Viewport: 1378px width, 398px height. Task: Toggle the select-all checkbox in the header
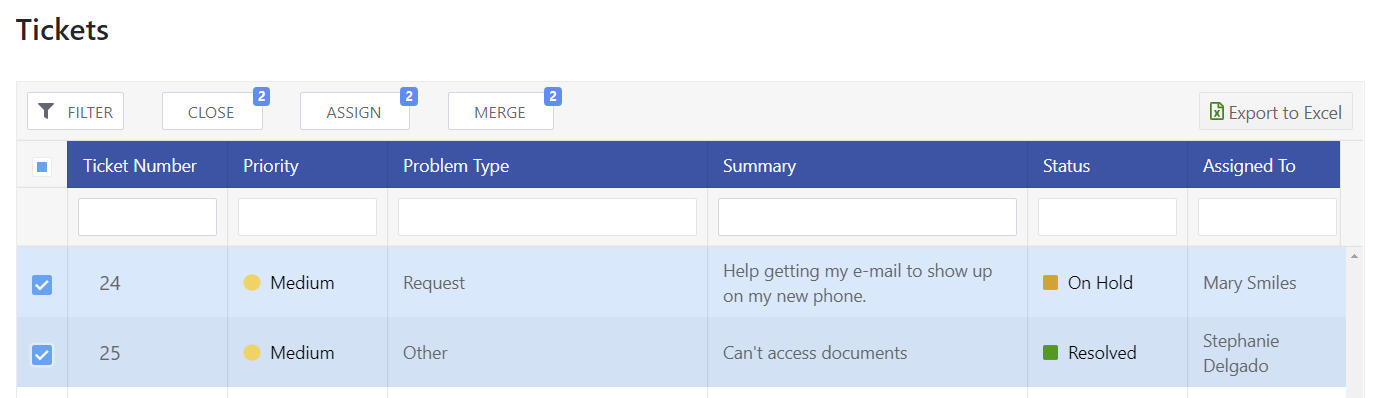point(42,167)
